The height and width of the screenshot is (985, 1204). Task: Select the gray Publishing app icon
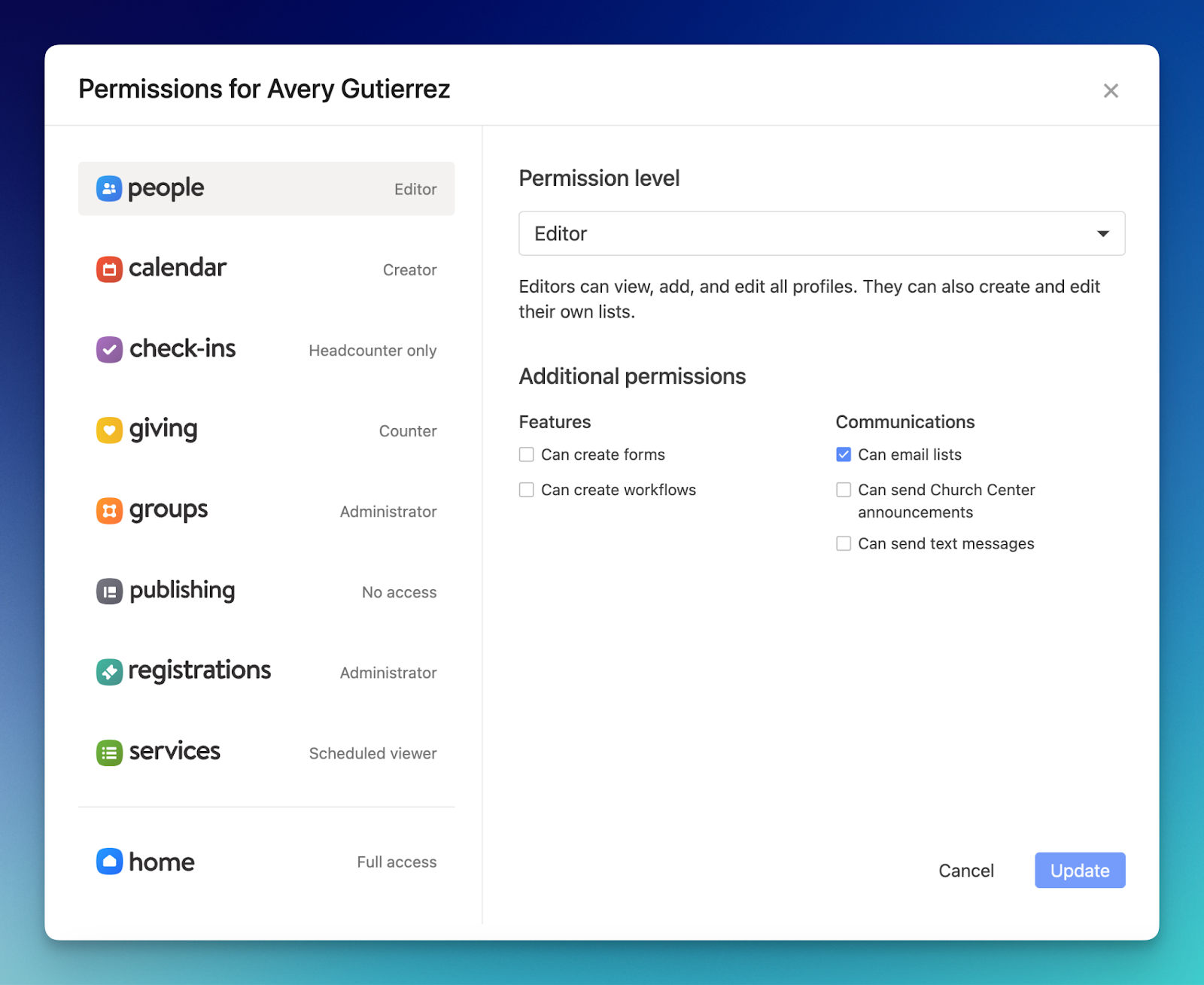[109, 591]
